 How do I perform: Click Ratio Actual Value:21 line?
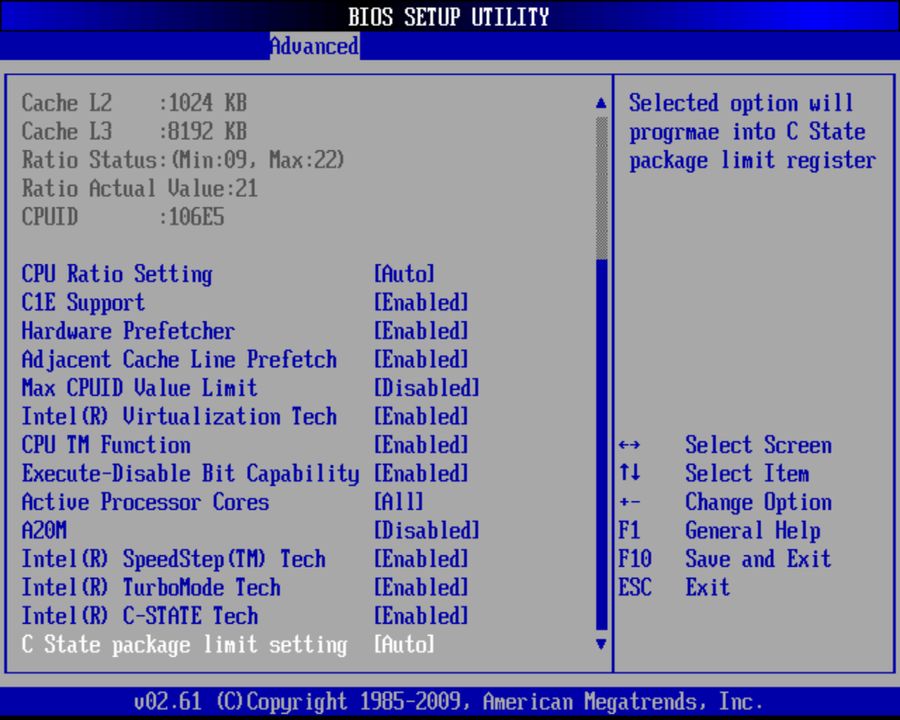(139, 188)
